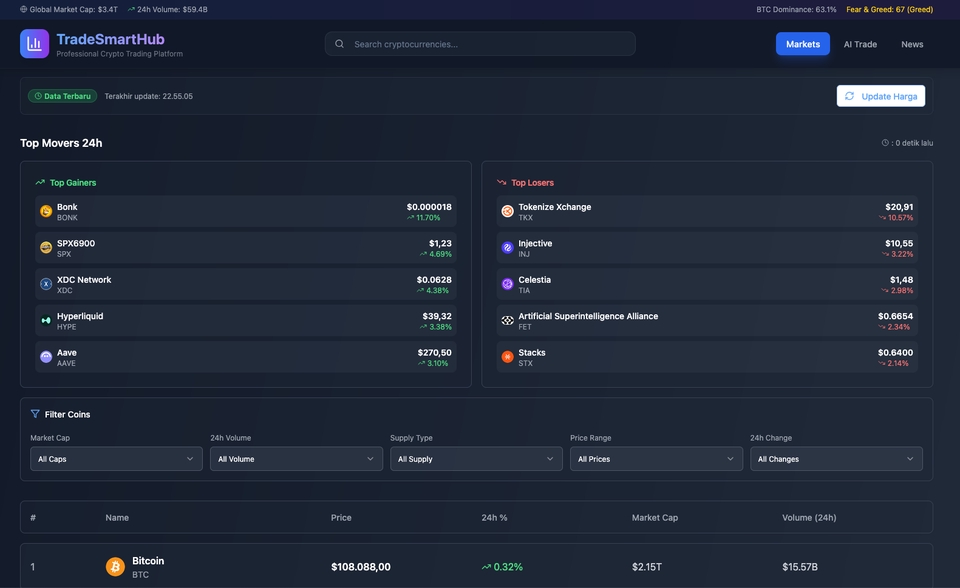Click the cryptocurrency search input field
Viewport: 960px width, 588px height.
(x=480, y=43)
